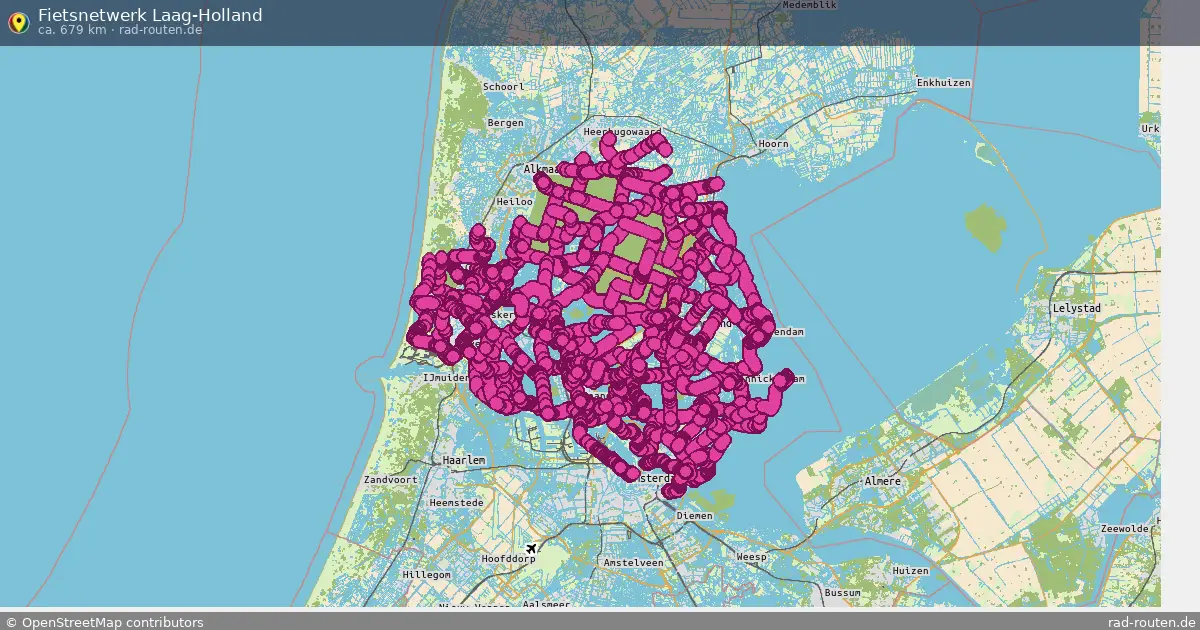Open rad-routen.de link in footer

[x=1152, y=622]
